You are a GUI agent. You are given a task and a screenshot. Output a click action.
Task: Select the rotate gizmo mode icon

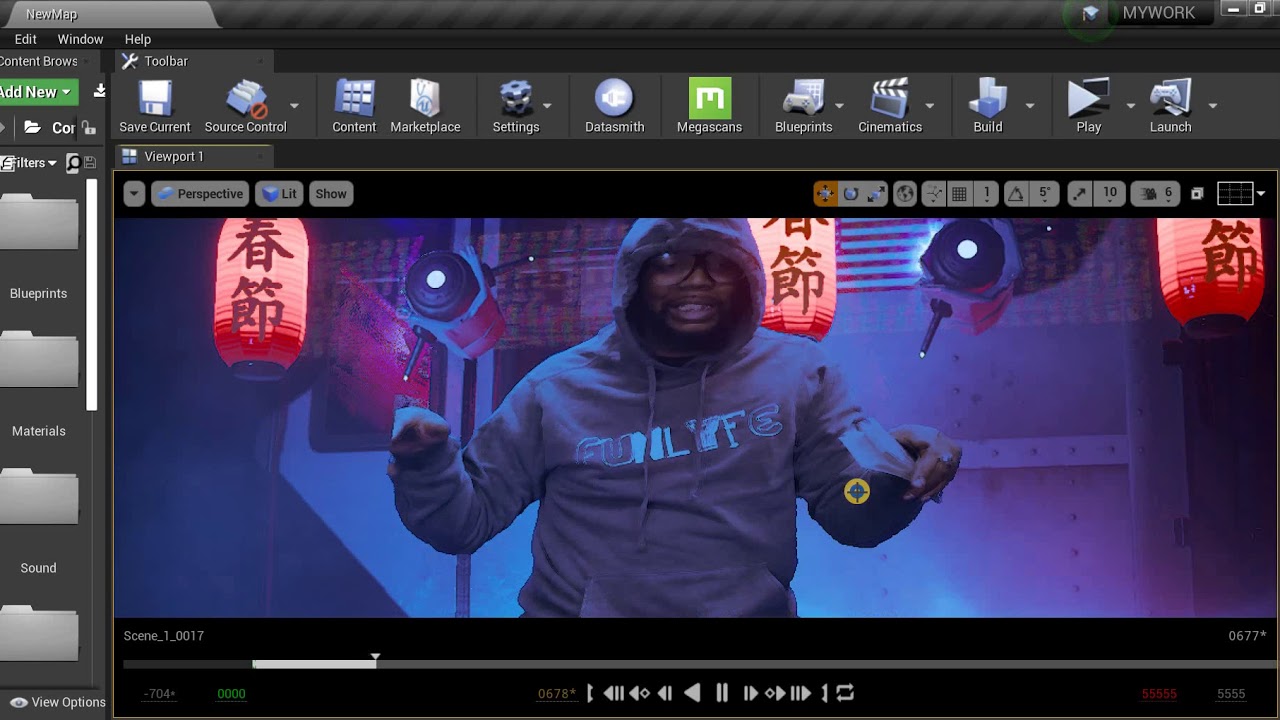tap(851, 194)
